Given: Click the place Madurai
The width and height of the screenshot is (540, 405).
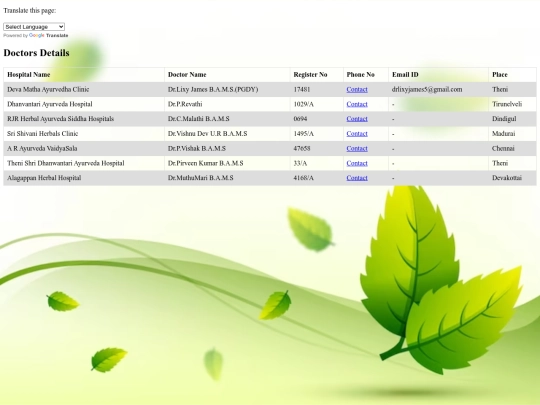Looking at the screenshot, I should coord(503,134).
